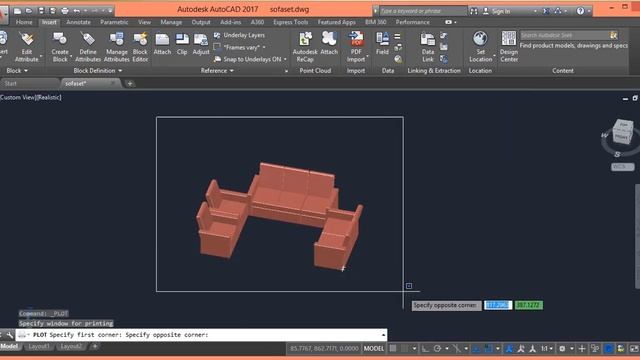Screen dimensions: 640x360
Task: Click the Help question mark icon
Action: point(580,11)
